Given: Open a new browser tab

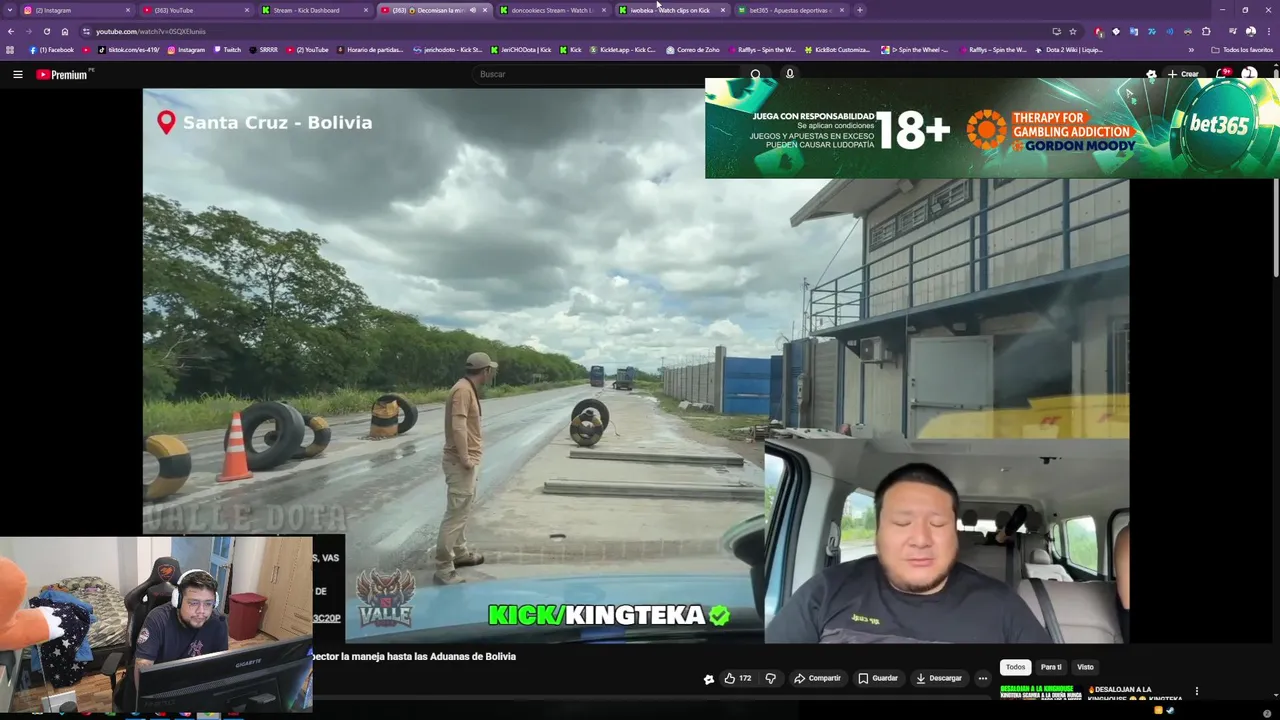Looking at the screenshot, I should coord(860,10).
